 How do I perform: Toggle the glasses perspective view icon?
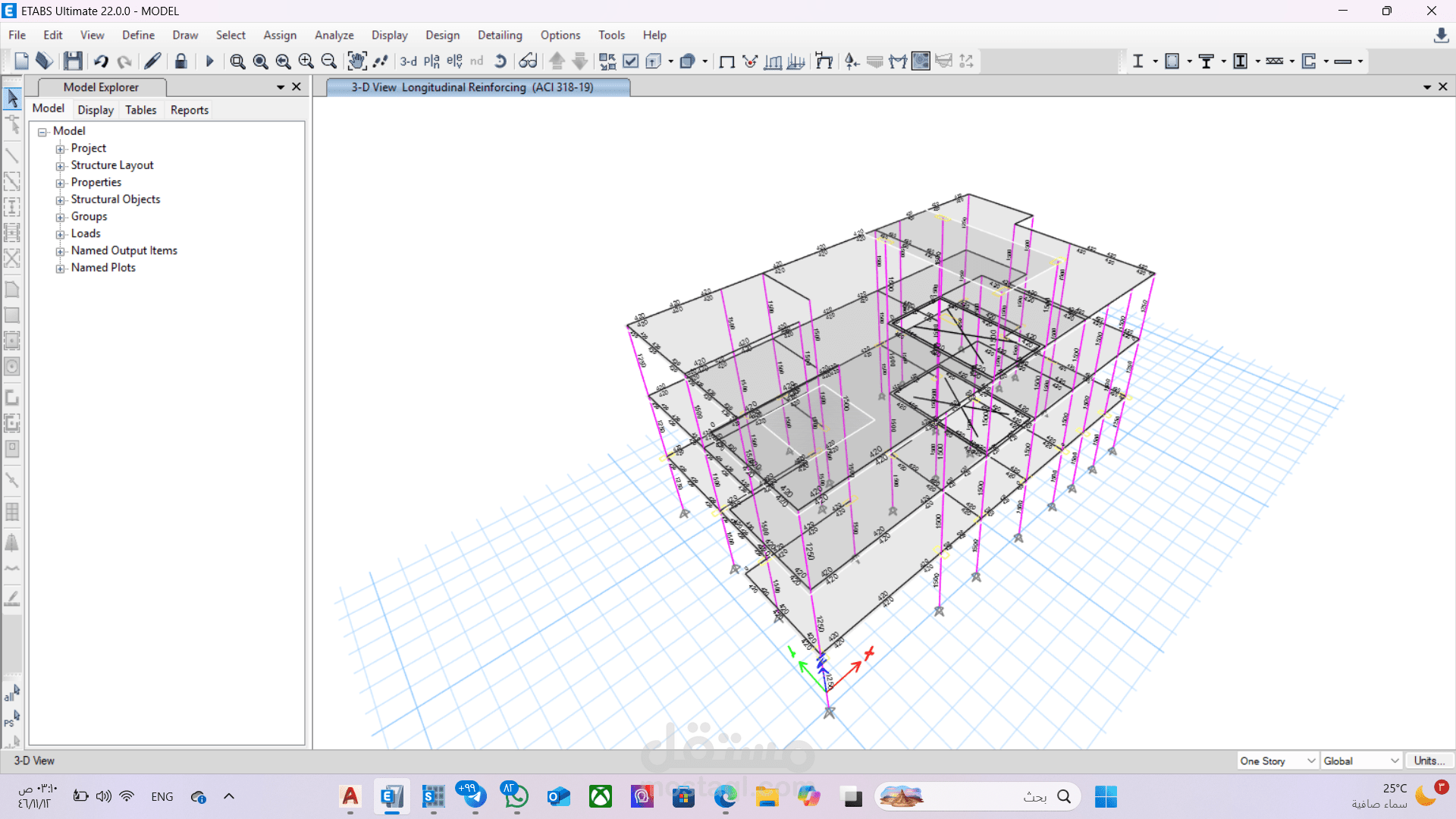[x=528, y=61]
